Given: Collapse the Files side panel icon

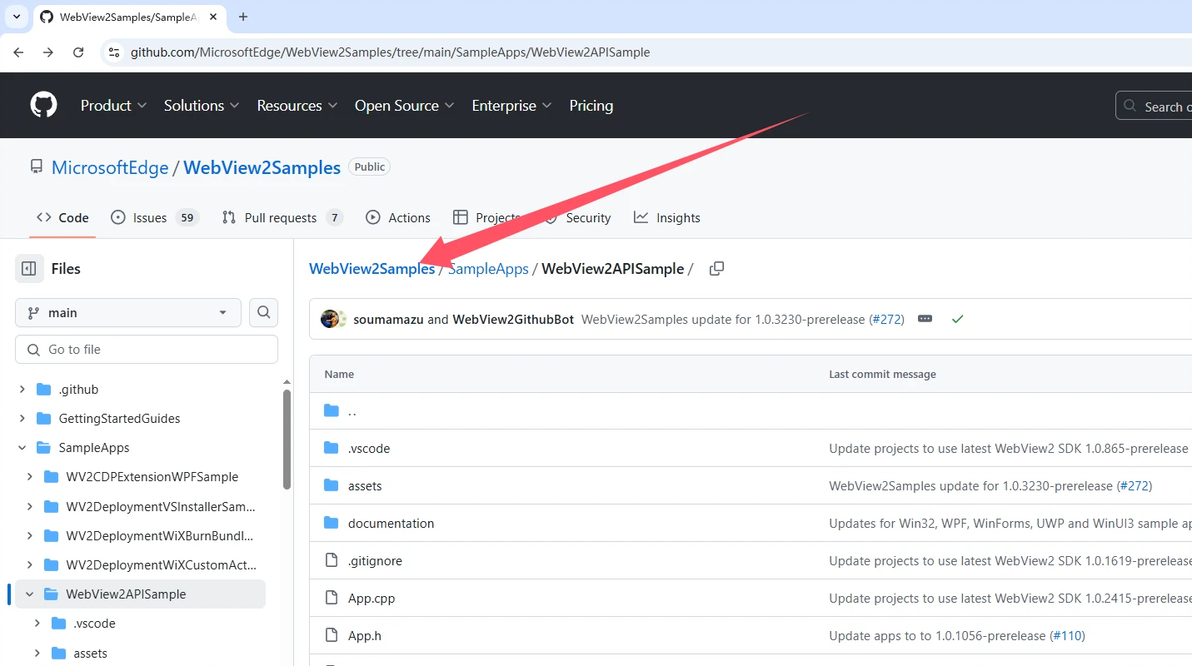Looking at the screenshot, I should [x=29, y=268].
